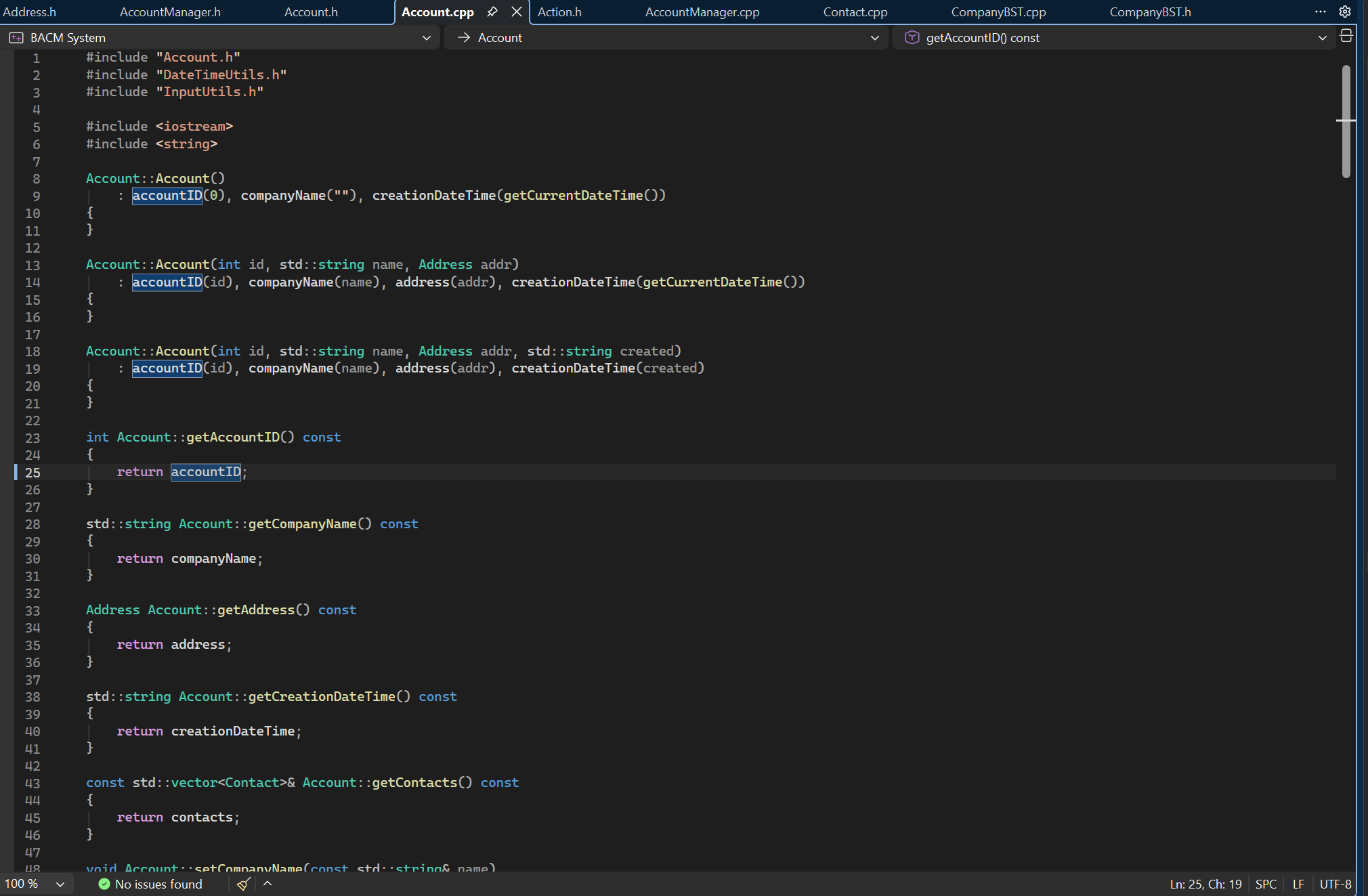Click the green No issues checkmark icon
1368x896 pixels.
tap(104, 884)
